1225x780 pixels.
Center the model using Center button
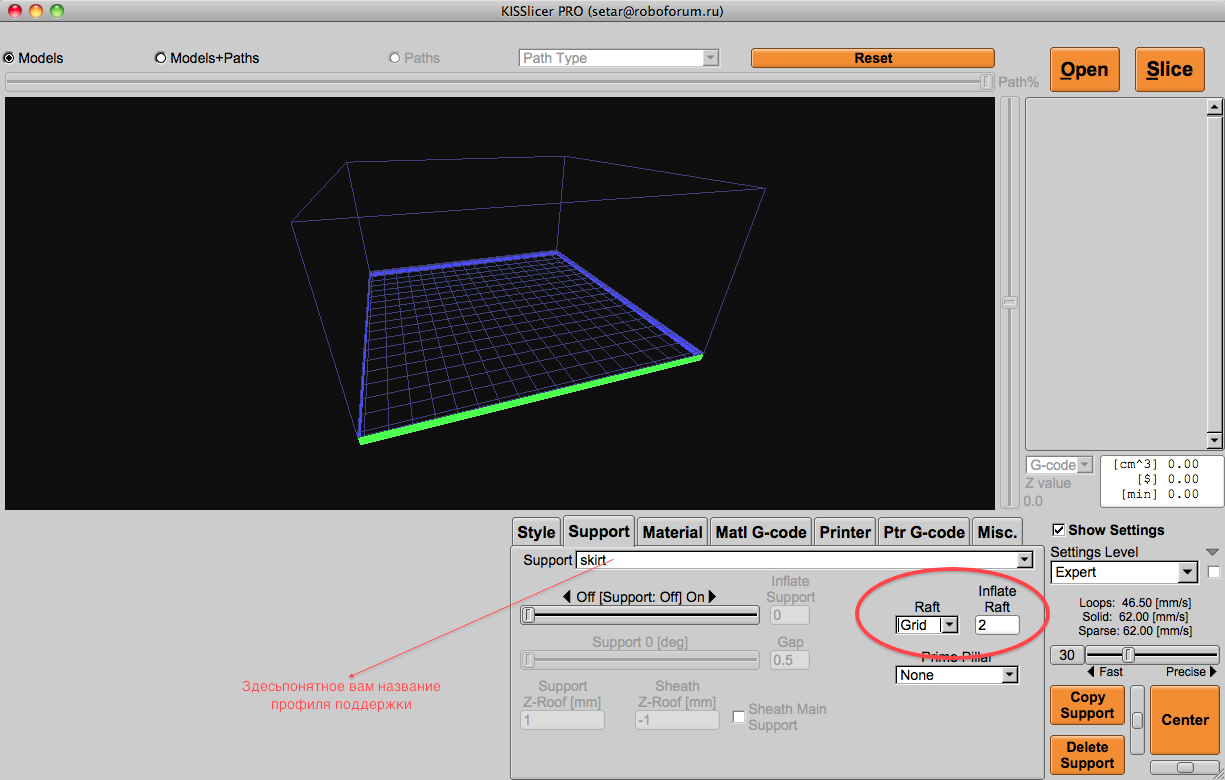pos(1184,720)
